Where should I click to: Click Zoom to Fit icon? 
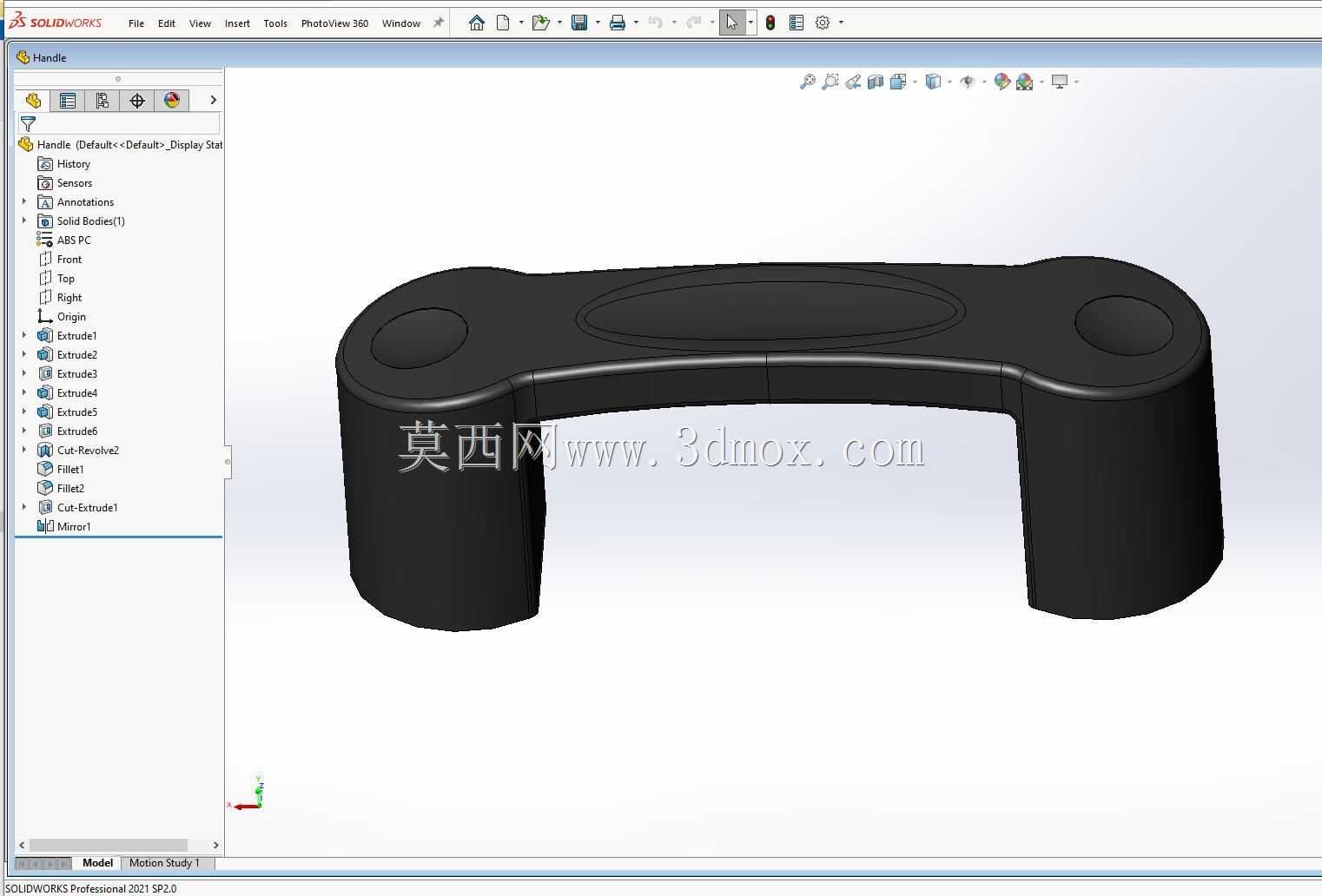pos(808,82)
